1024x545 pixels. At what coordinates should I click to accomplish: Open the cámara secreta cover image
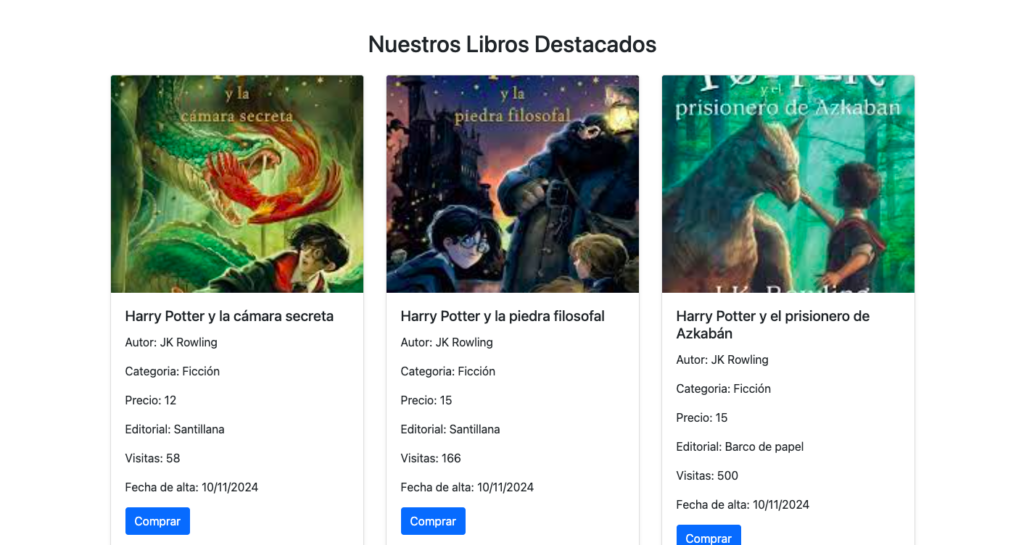pyautogui.click(x=237, y=183)
